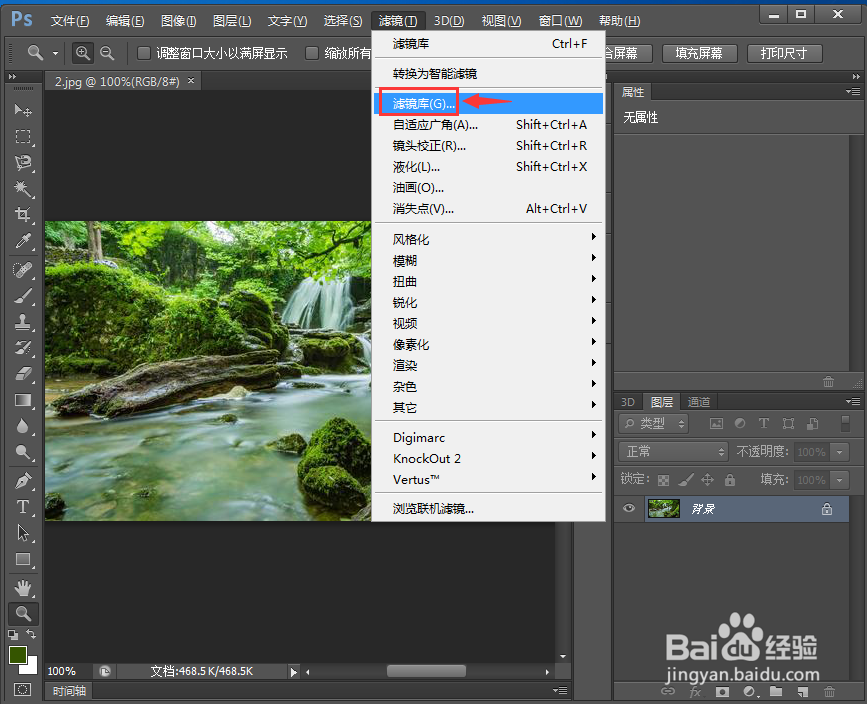Open the 图像(I) menu
This screenshot has height=704, width=867.
click(178, 21)
